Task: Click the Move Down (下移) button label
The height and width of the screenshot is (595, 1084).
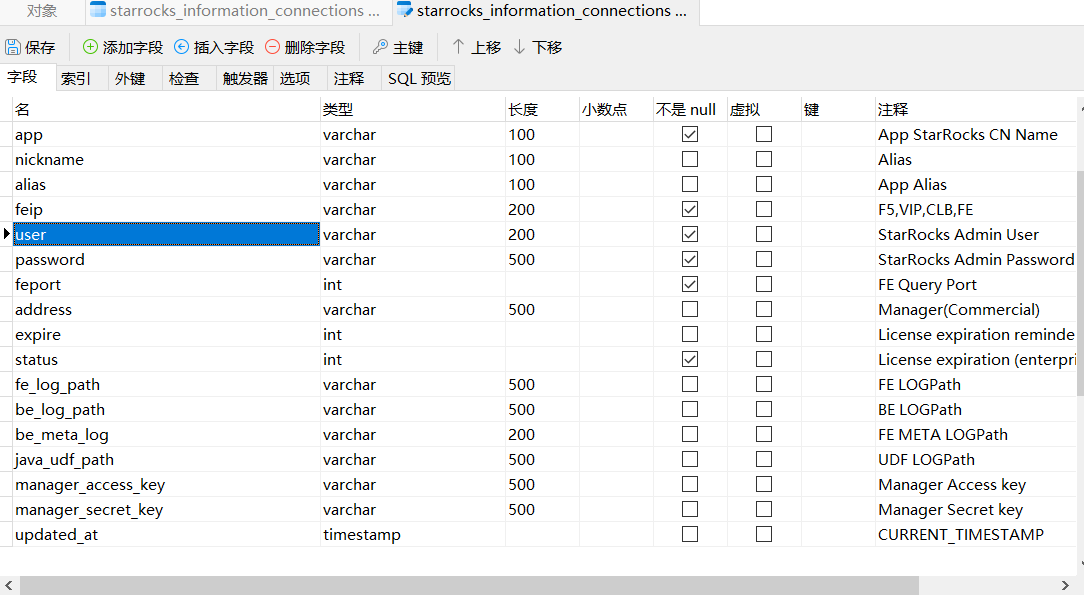Action: [x=547, y=48]
